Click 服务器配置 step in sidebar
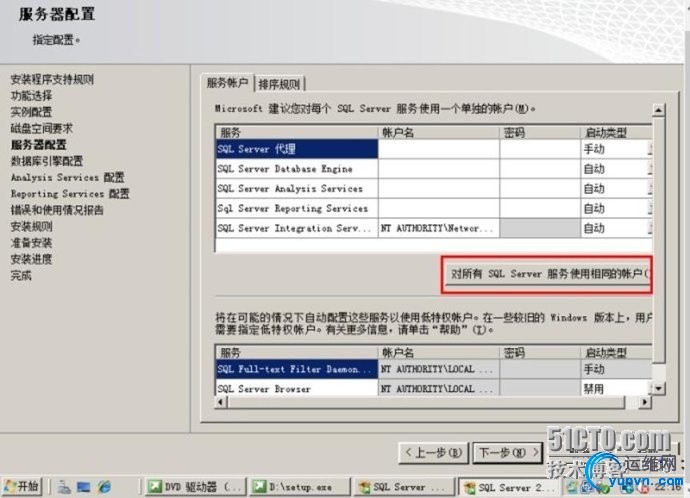The image size is (690, 498). click(39, 144)
